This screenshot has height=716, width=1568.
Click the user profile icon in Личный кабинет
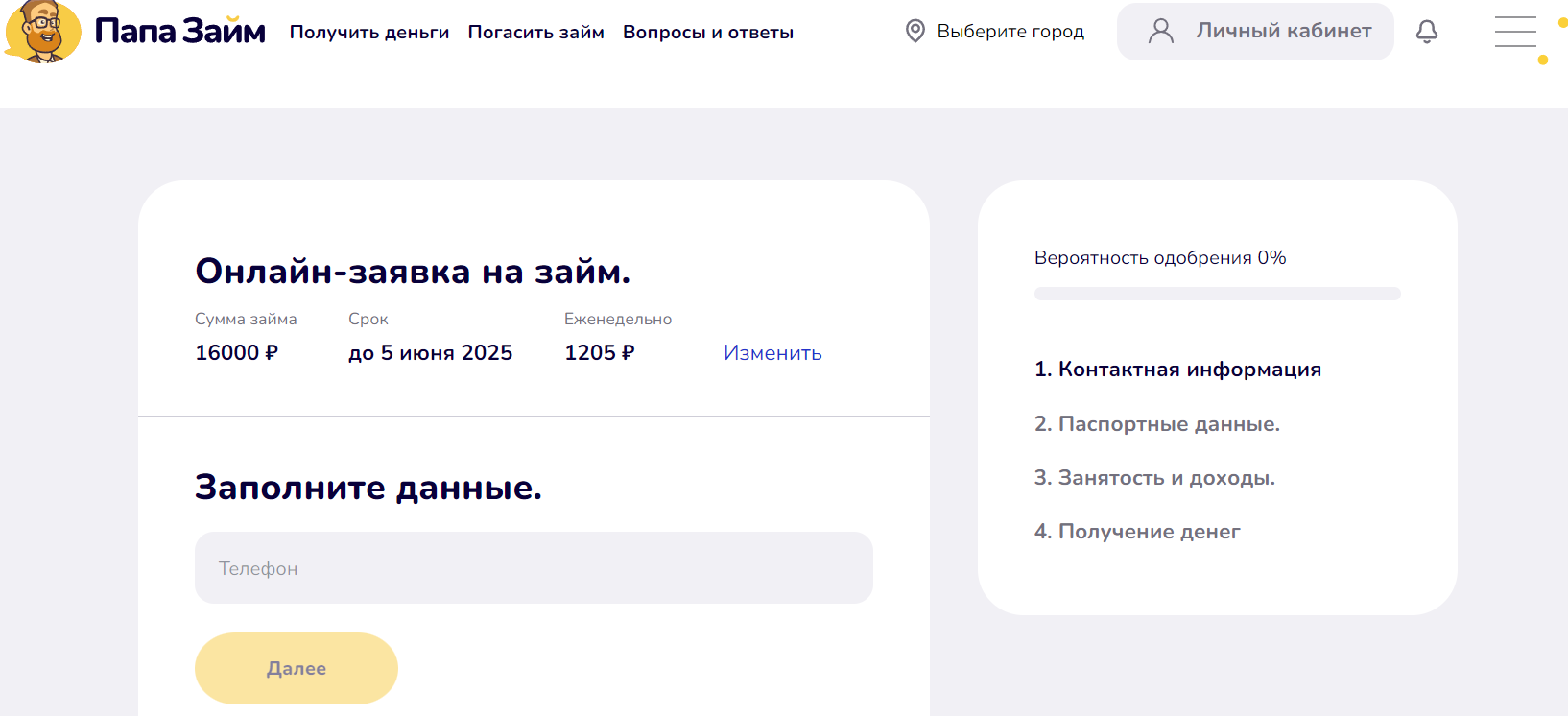tap(1161, 31)
